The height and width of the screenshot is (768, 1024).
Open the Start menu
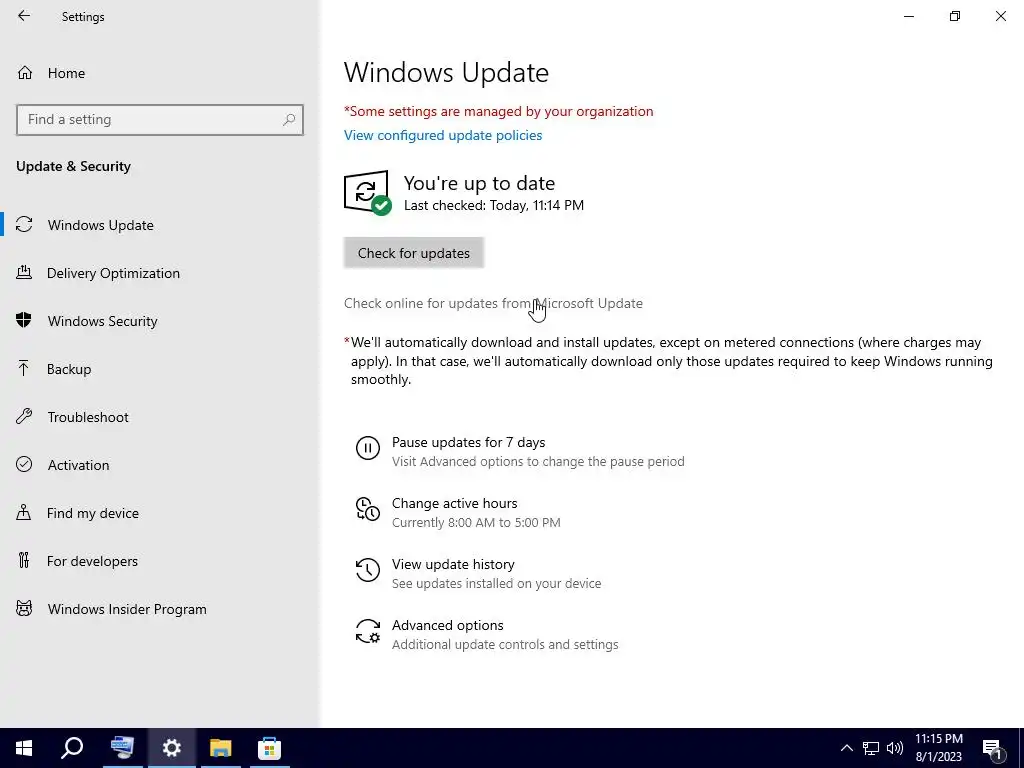tap(24, 748)
